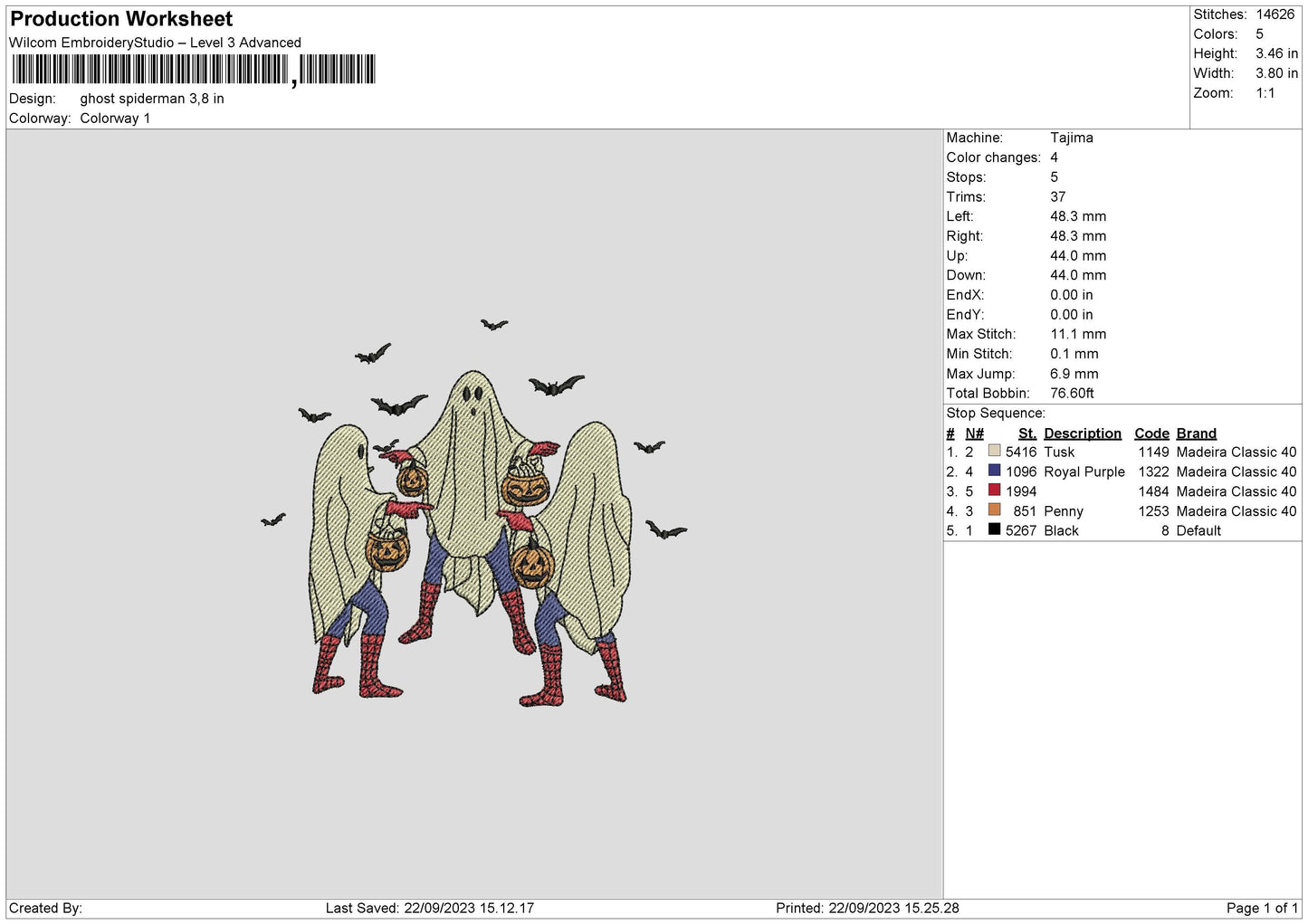This screenshot has width=1308, height=924.
Task: Click the Stops value 5
Action: pos(1055,177)
